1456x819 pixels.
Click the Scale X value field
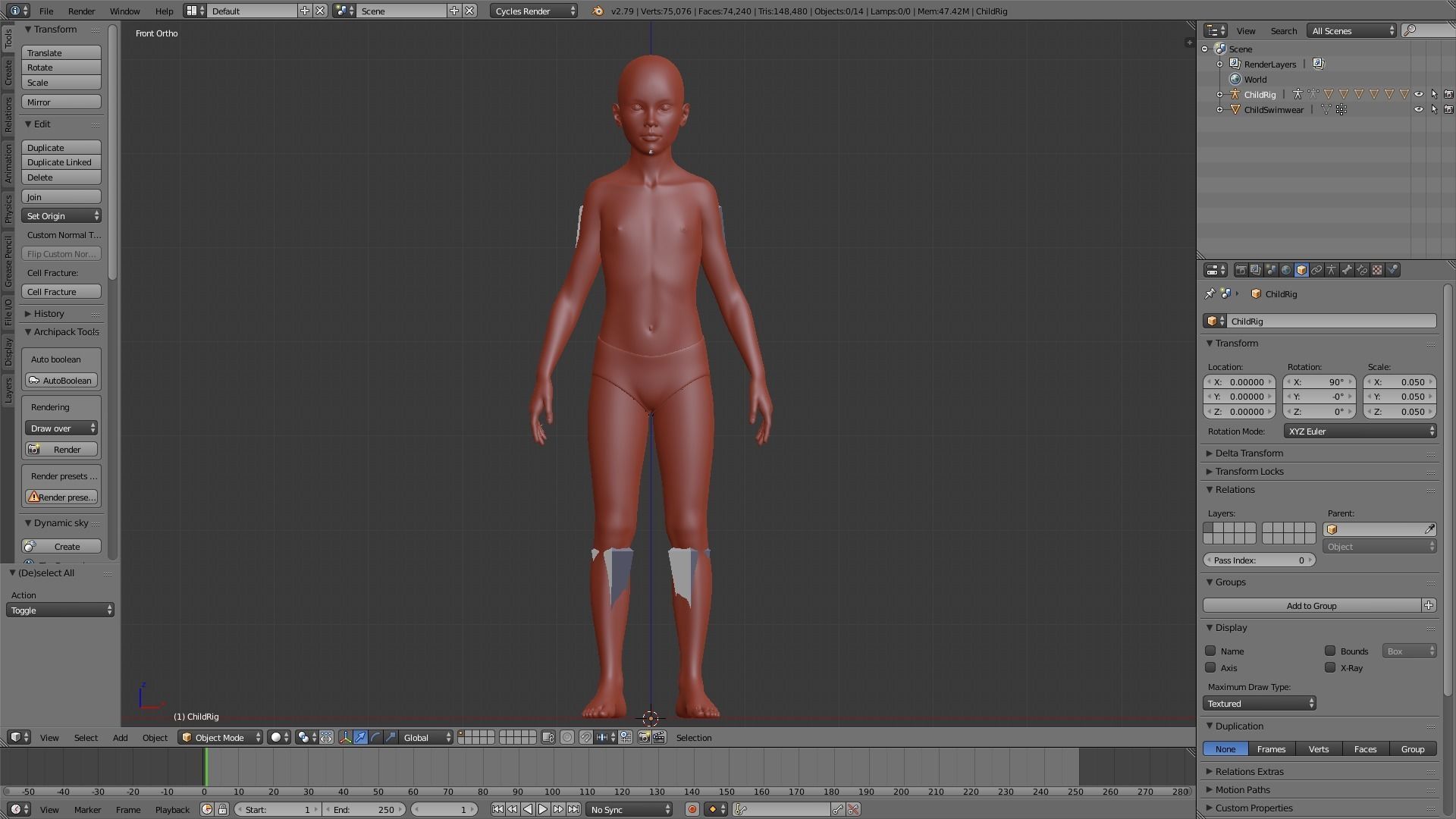click(x=1399, y=381)
